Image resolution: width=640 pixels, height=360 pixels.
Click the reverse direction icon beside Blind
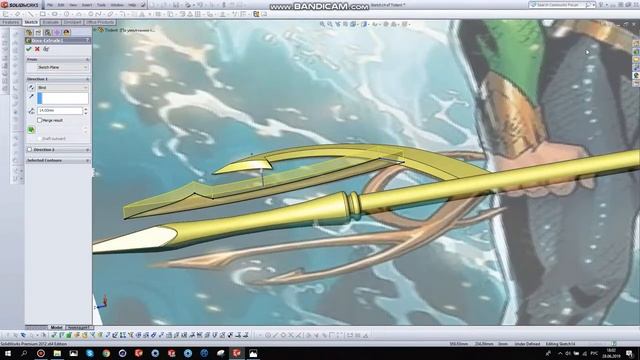coord(31,87)
